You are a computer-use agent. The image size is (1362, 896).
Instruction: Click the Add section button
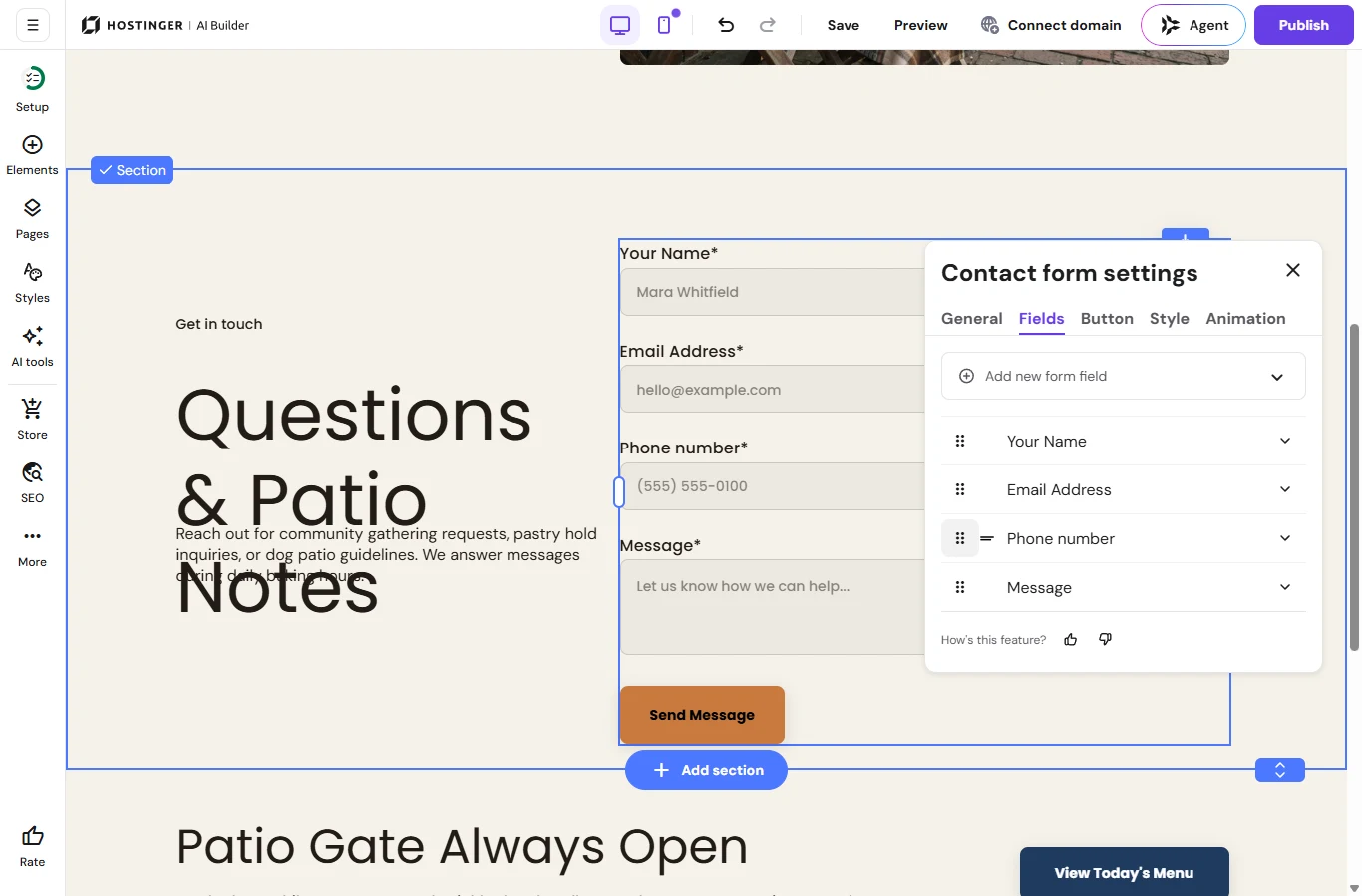pos(706,770)
